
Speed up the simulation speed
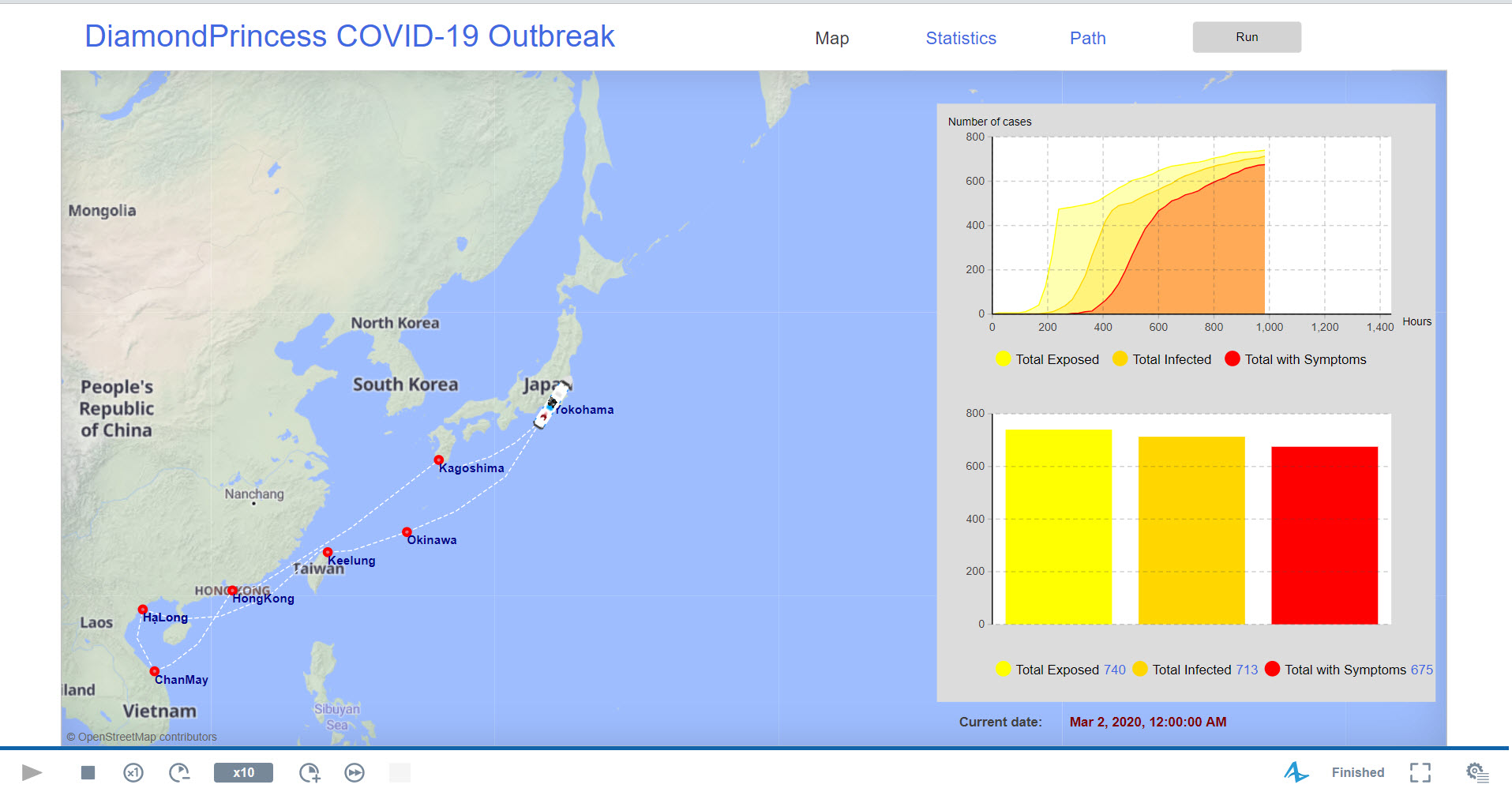click(310, 772)
